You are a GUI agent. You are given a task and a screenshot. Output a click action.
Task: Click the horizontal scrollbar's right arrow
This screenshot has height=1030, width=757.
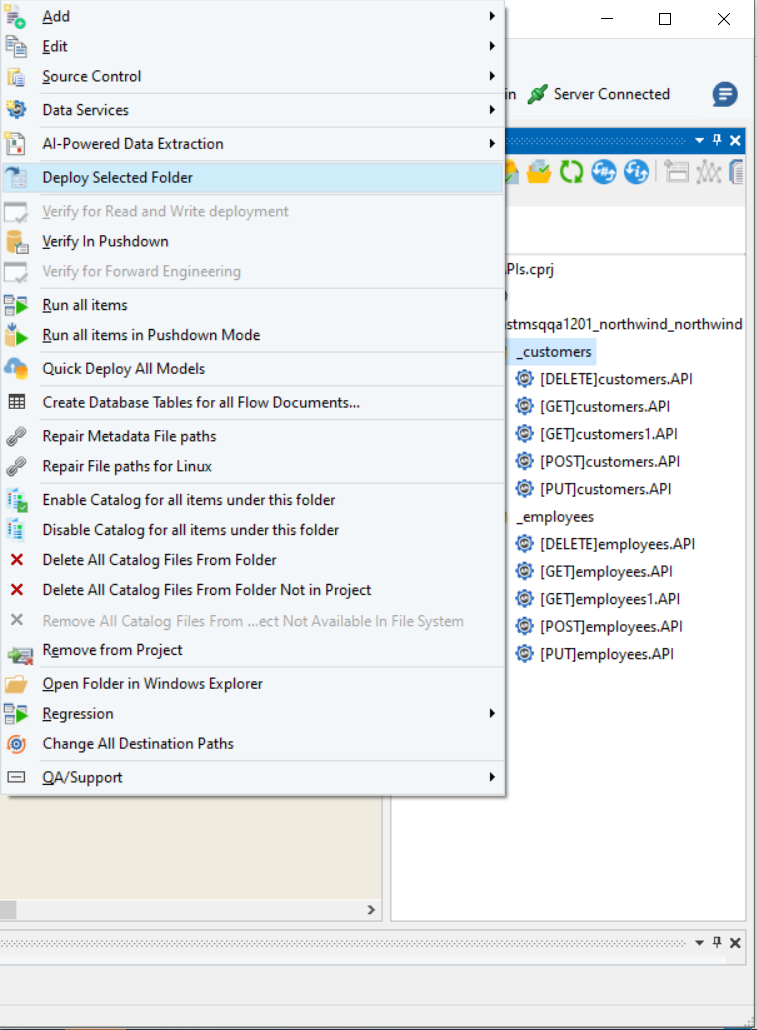(x=370, y=910)
